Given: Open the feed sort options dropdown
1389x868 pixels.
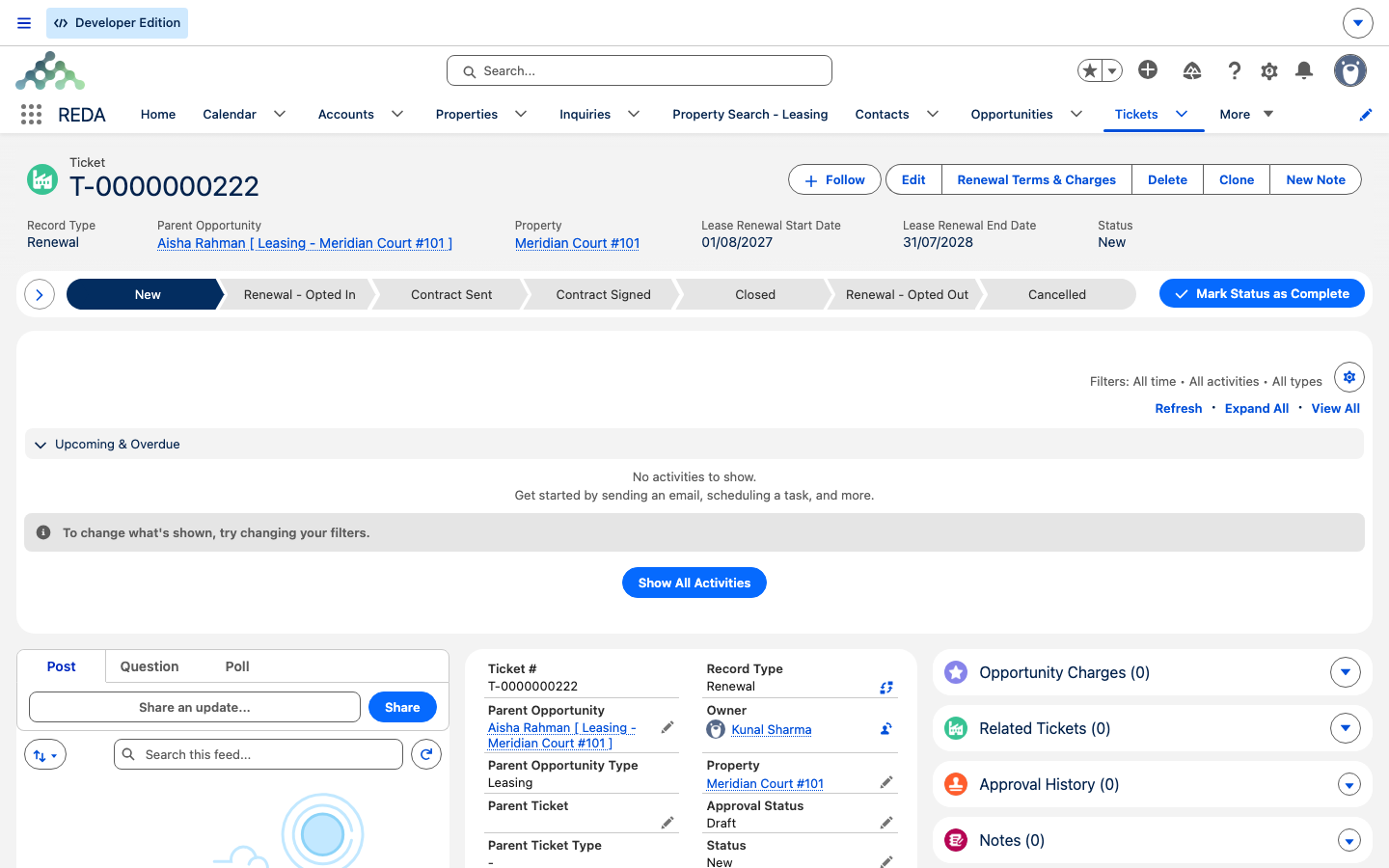Looking at the screenshot, I should coord(45,755).
